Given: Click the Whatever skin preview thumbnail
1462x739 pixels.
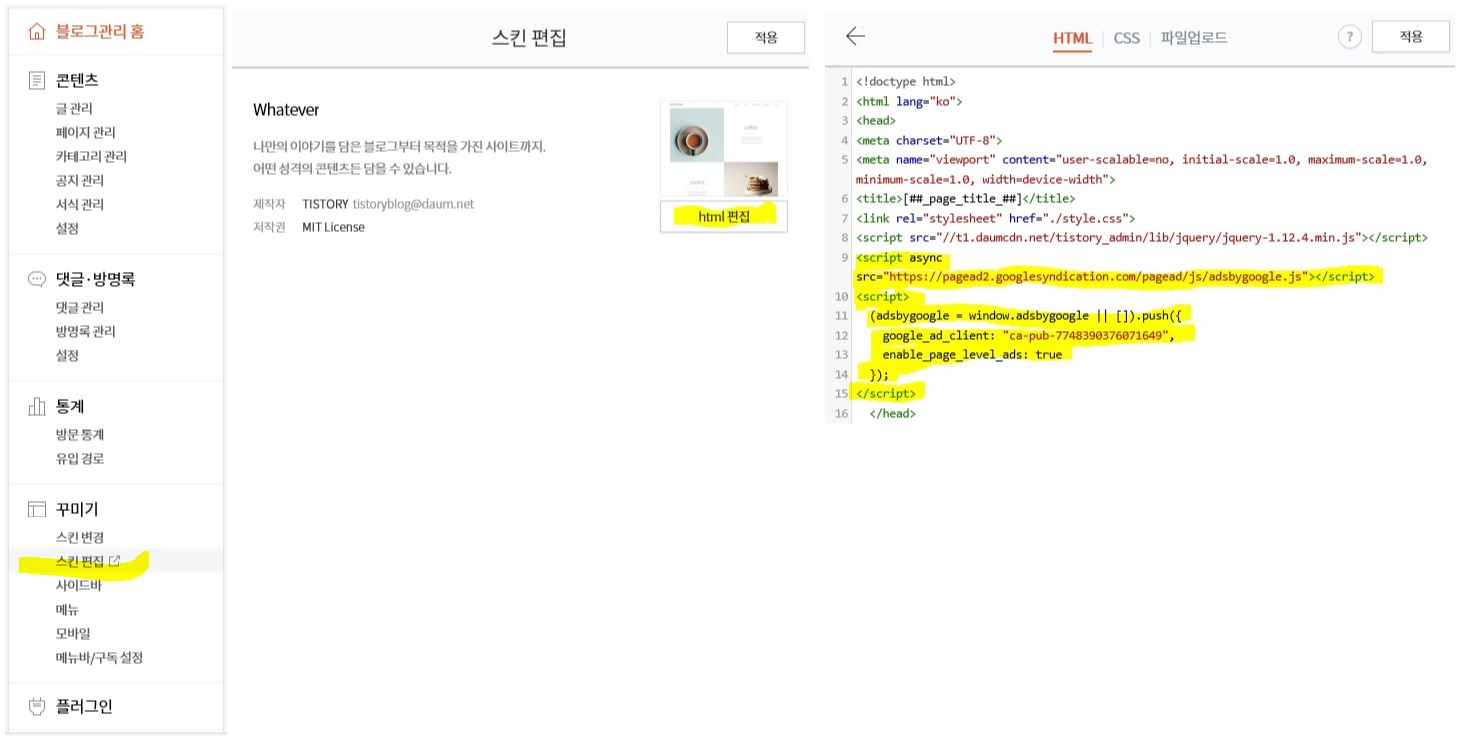Looking at the screenshot, I should click(724, 148).
